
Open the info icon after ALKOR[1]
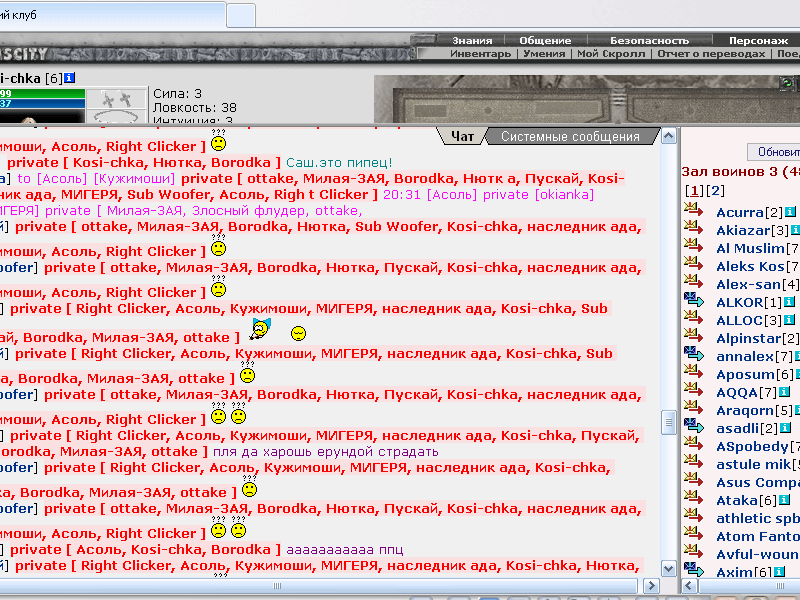pyautogui.click(x=789, y=302)
